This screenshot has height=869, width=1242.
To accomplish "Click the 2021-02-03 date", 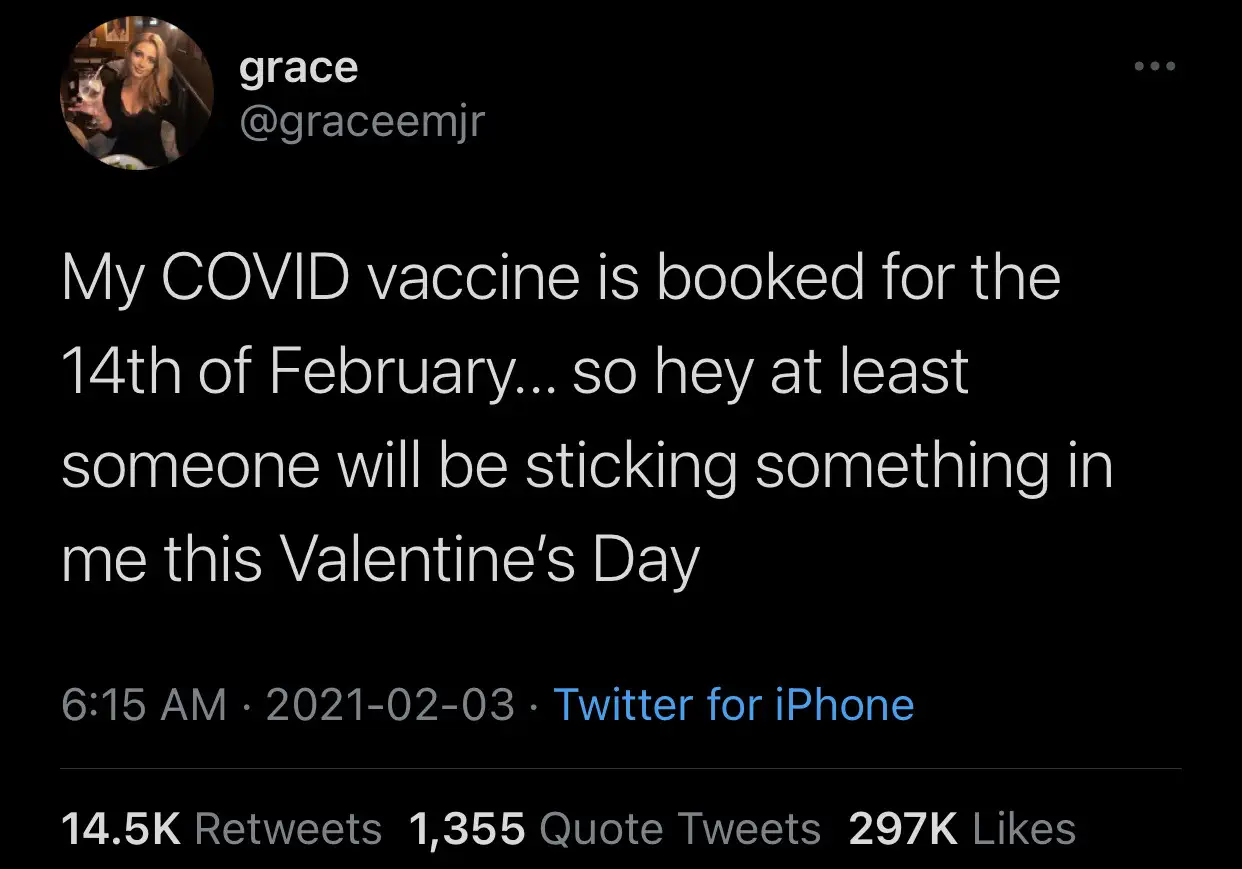I will pos(391,705).
